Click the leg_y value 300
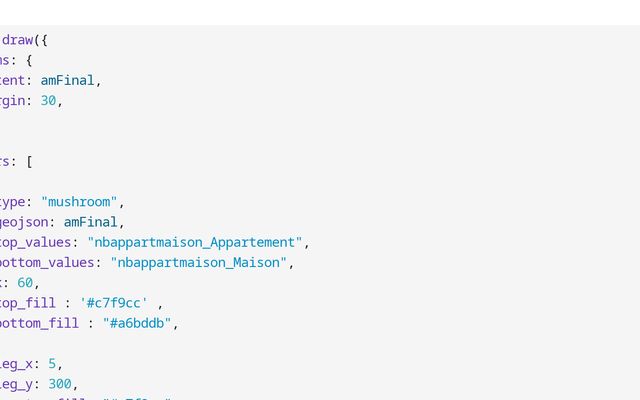Screen dimensions: 640x400 tap(60, 384)
